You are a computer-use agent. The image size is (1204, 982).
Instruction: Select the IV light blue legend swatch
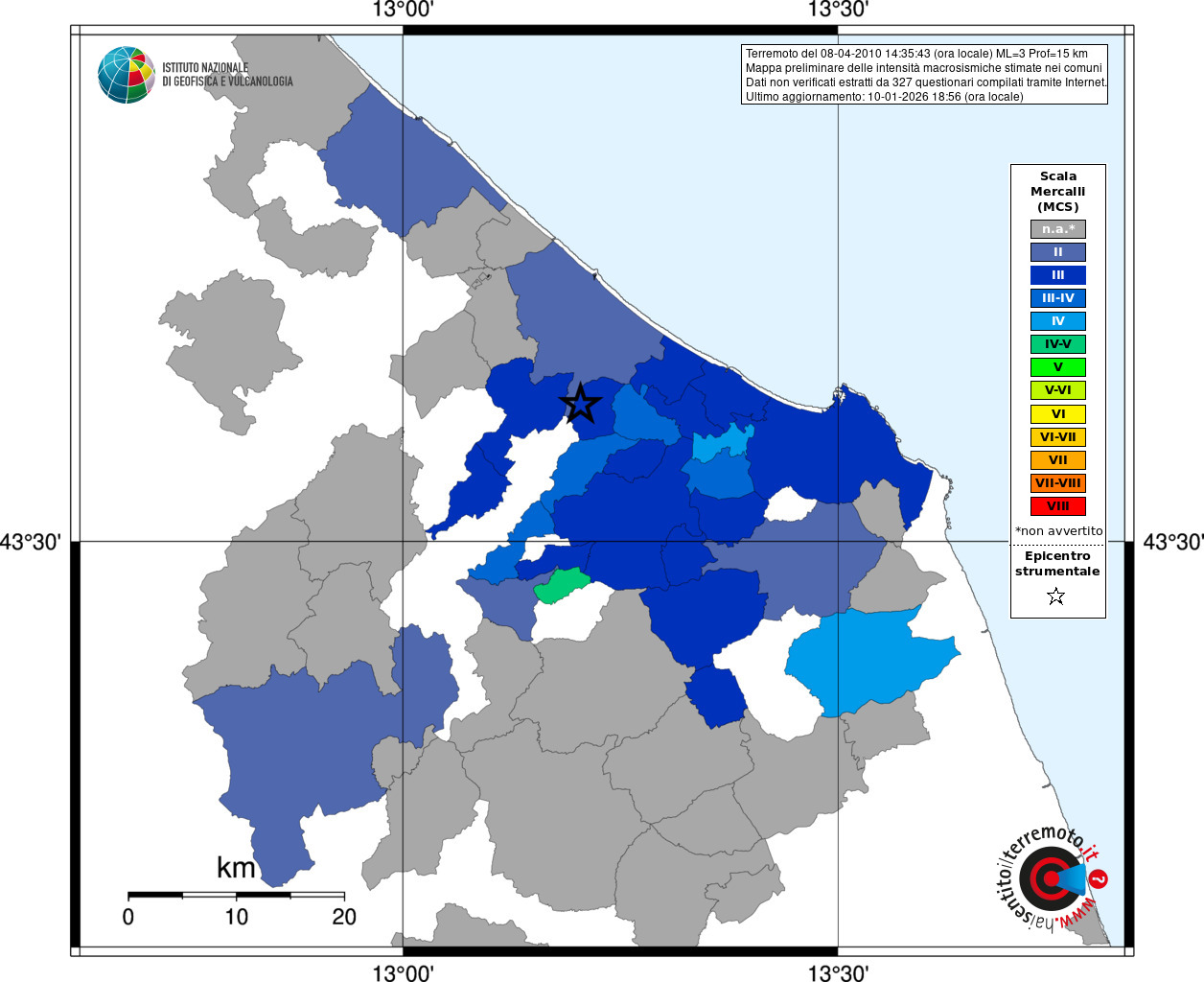pyautogui.click(x=1058, y=321)
